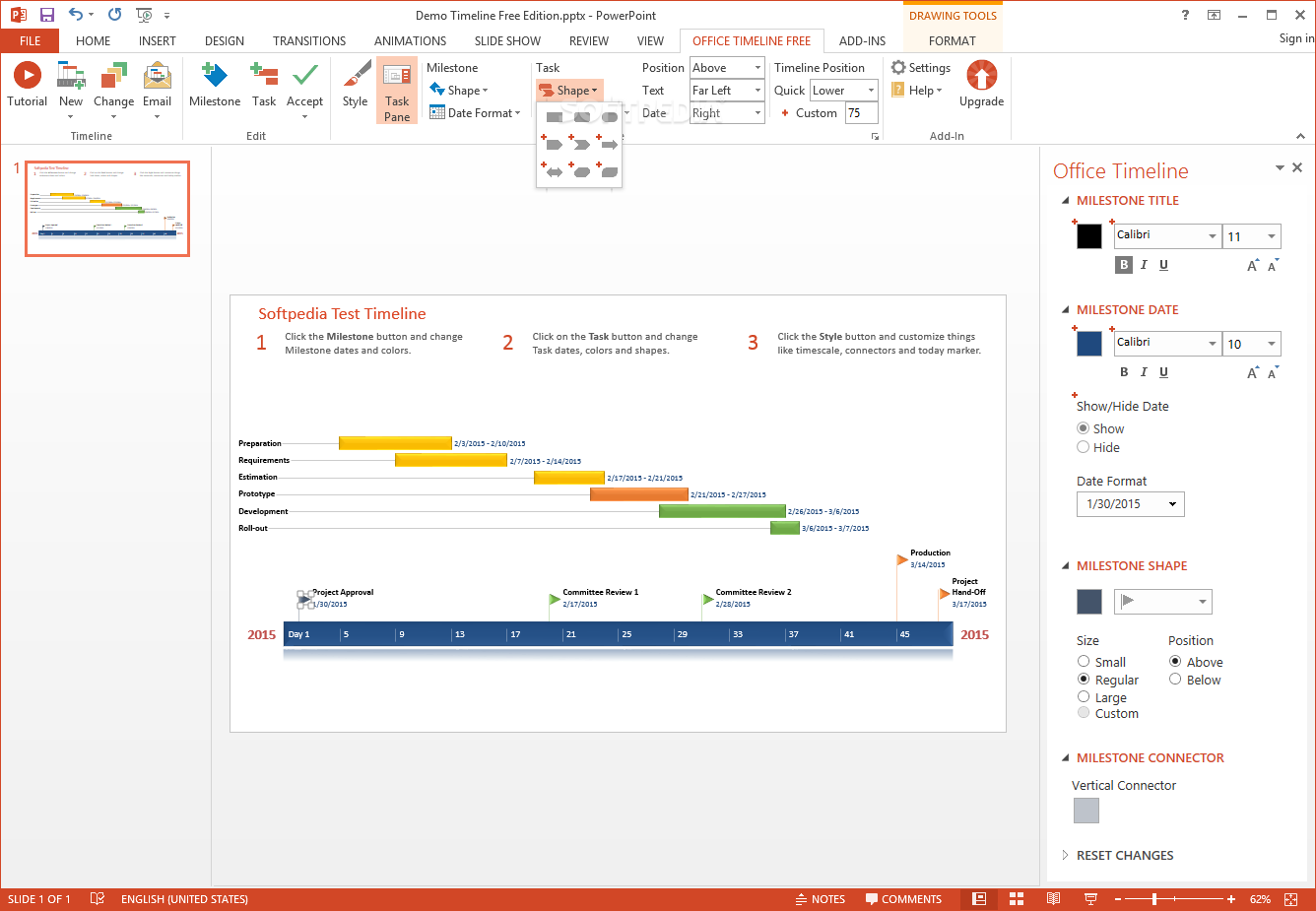This screenshot has width=1316, height=911.
Task: Choose the right arrow task shape
Action: tap(610, 145)
